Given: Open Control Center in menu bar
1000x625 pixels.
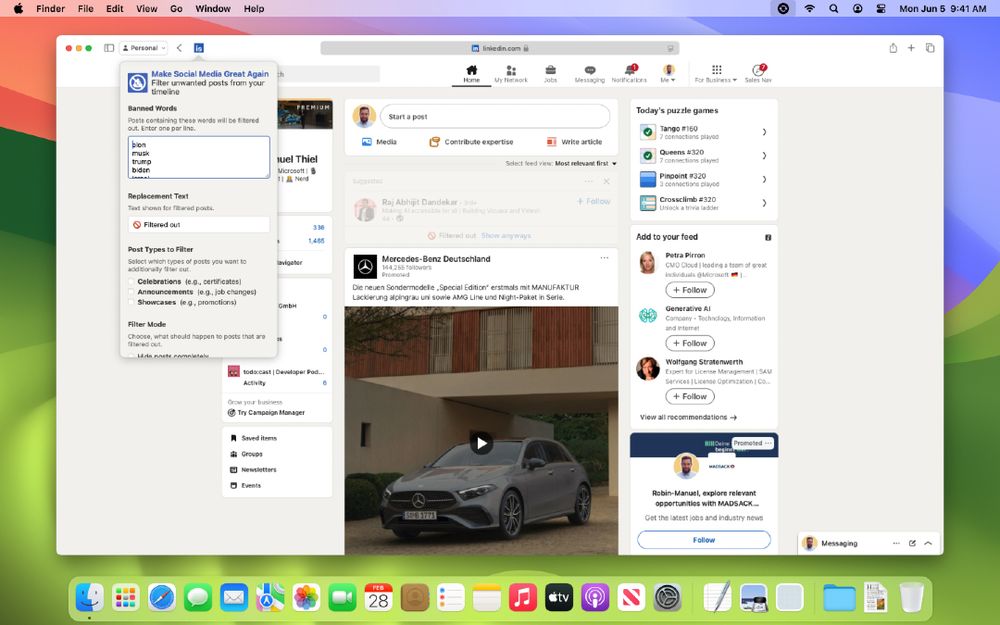Looking at the screenshot, I should [881, 8].
